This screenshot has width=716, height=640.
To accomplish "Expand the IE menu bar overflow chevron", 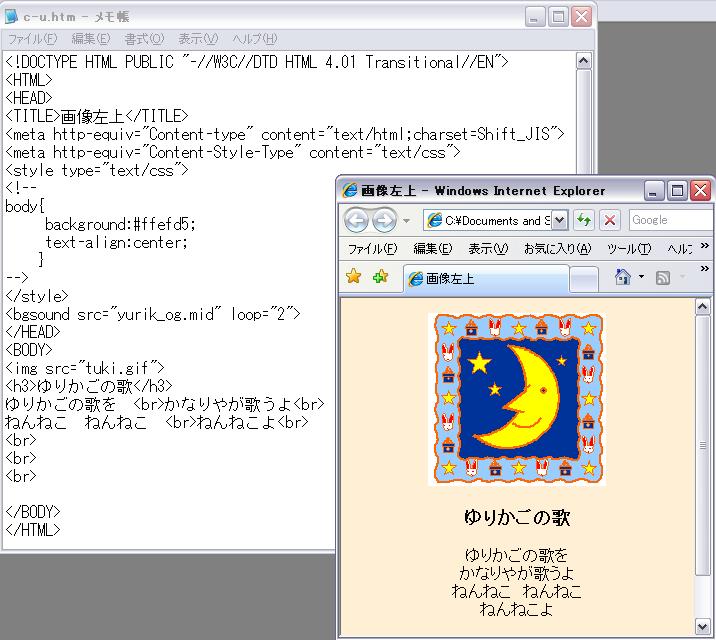I will [705, 246].
